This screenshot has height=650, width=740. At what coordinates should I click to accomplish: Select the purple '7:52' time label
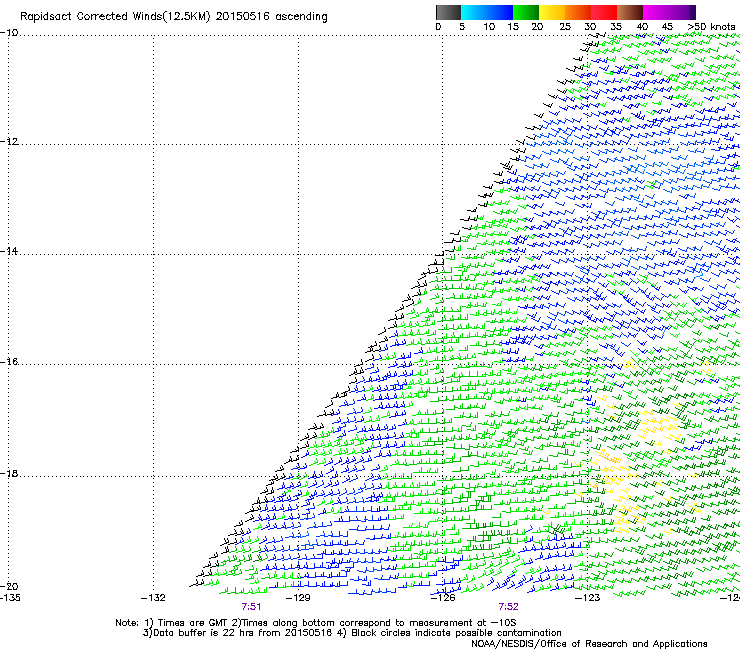point(508,607)
